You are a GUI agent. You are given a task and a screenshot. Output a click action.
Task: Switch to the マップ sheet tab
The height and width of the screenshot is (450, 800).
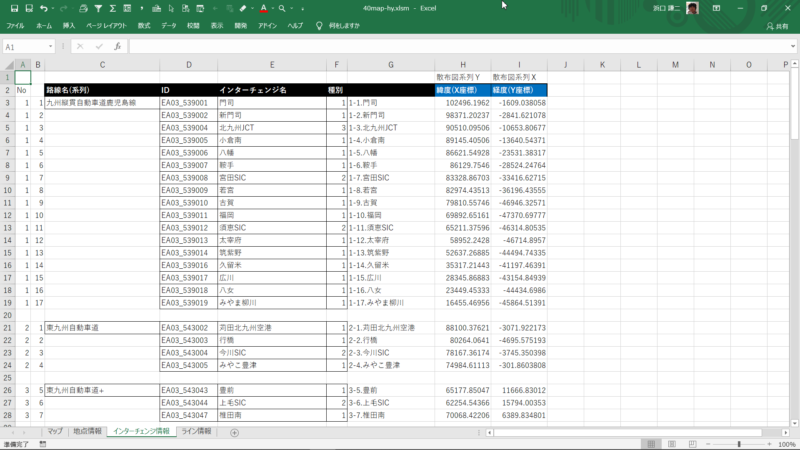click(x=55, y=432)
